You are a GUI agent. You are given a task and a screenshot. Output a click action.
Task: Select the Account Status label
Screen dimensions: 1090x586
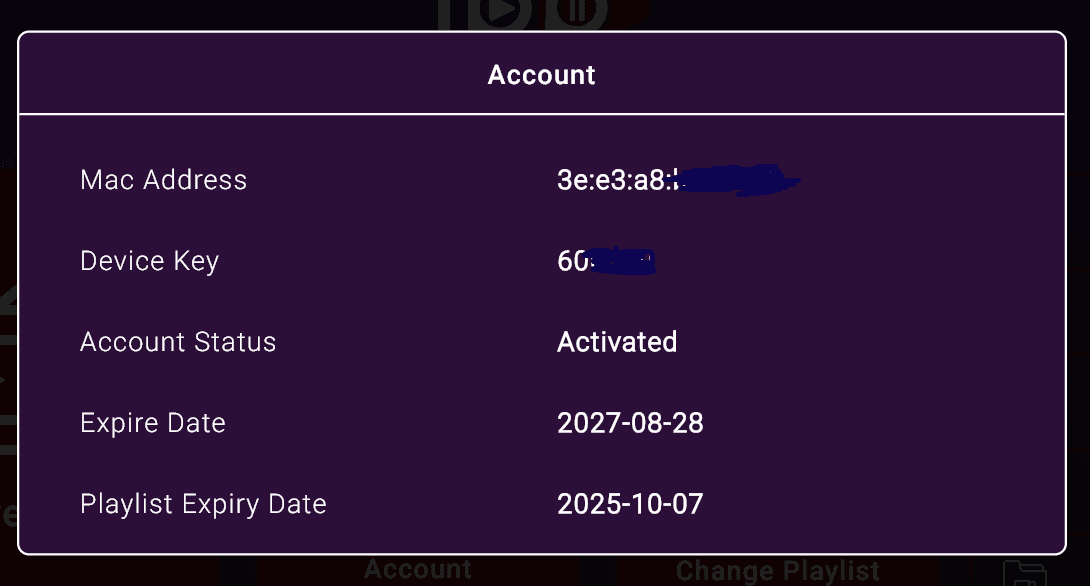(x=178, y=342)
